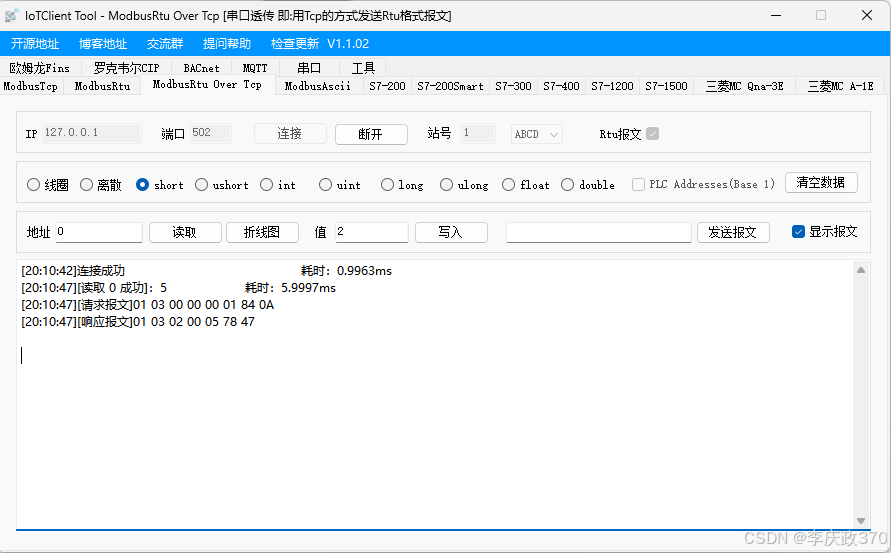Minimize the IoTClient Tool window

(x=776, y=15)
